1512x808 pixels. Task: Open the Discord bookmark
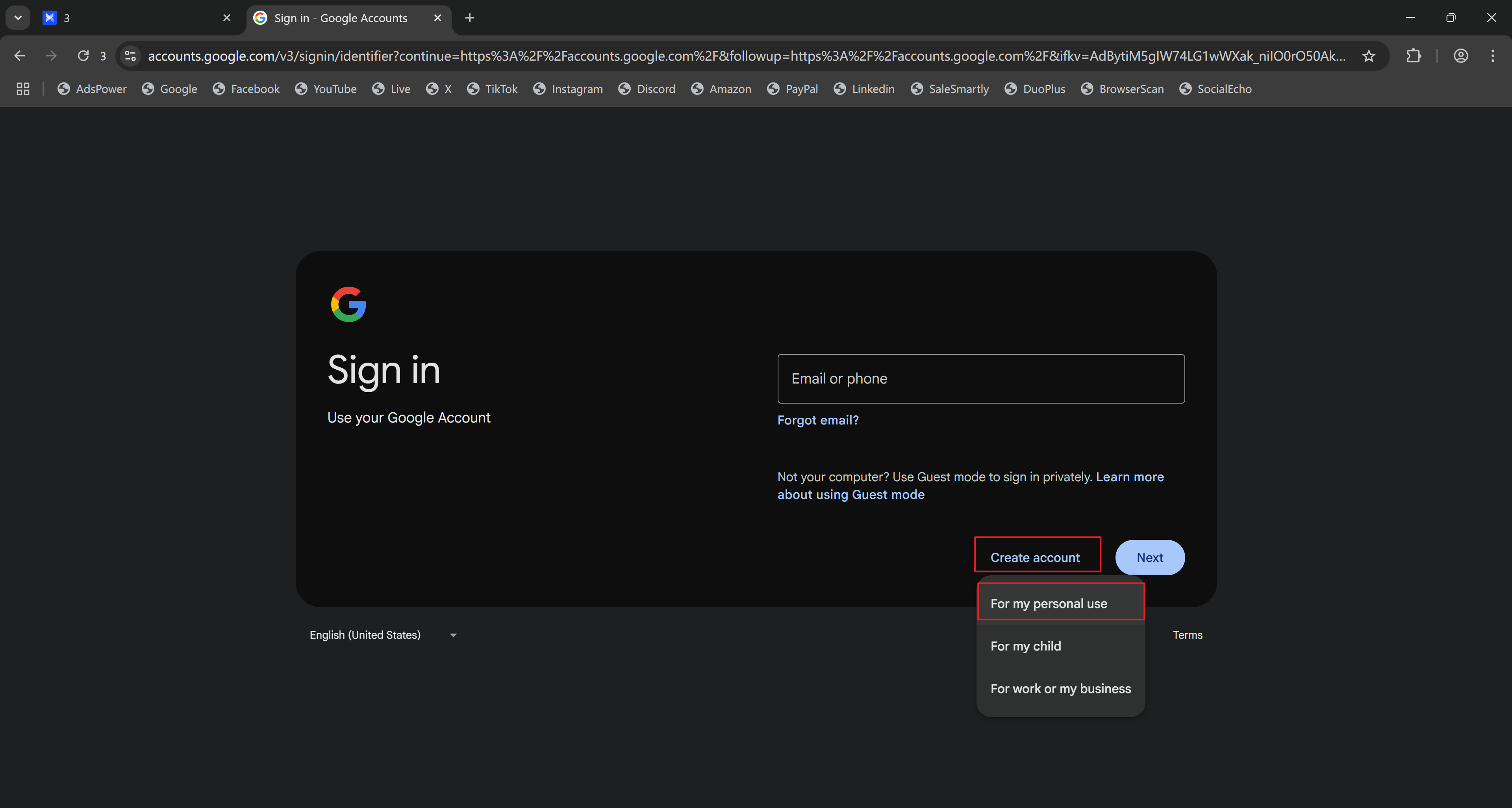pyautogui.click(x=647, y=89)
